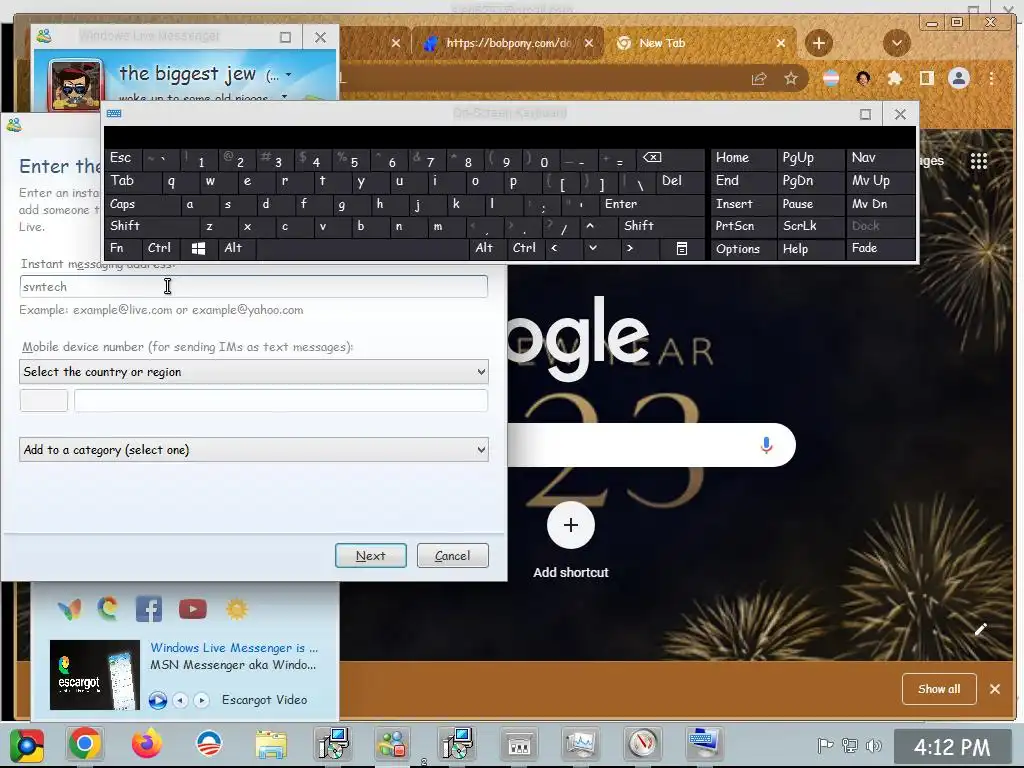Image resolution: width=1024 pixels, height=768 pixels.
Task: Click Windows Live Messenger is ... link
Action: 234,648
